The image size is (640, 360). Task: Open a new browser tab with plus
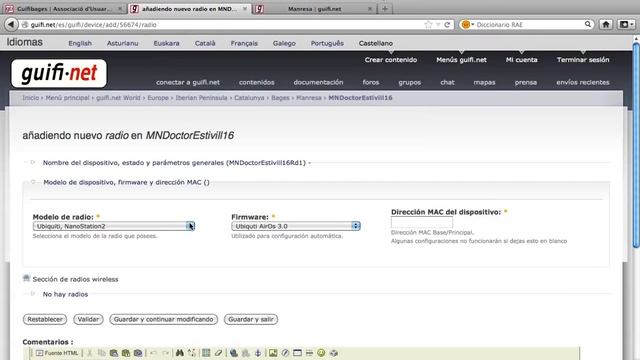[384, 9]
